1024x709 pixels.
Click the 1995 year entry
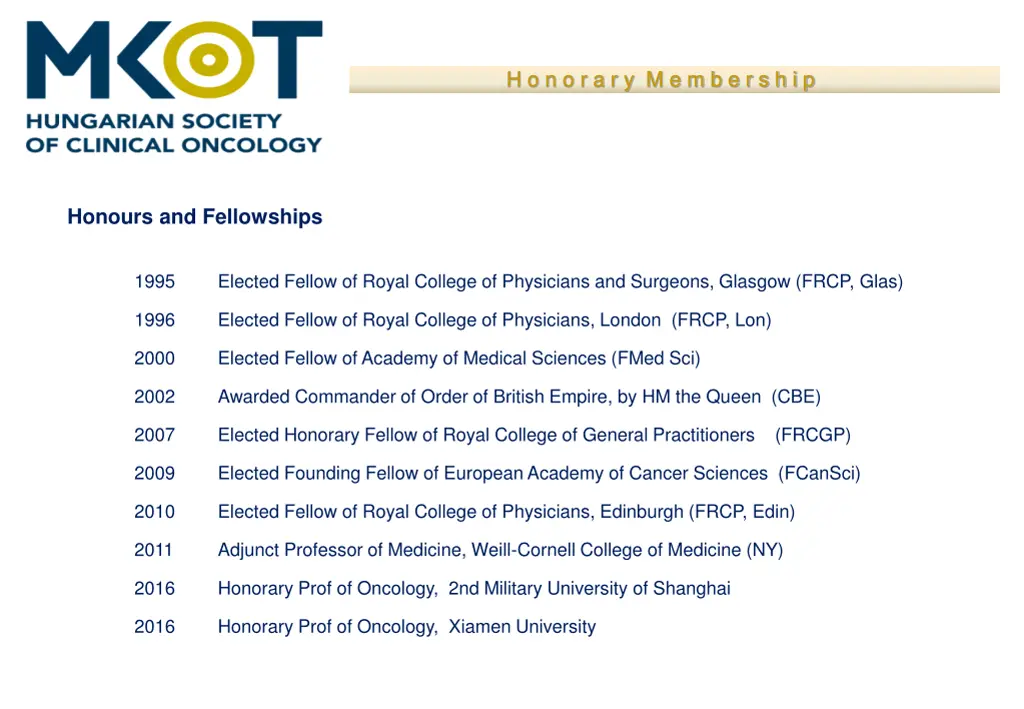[155, 281]
